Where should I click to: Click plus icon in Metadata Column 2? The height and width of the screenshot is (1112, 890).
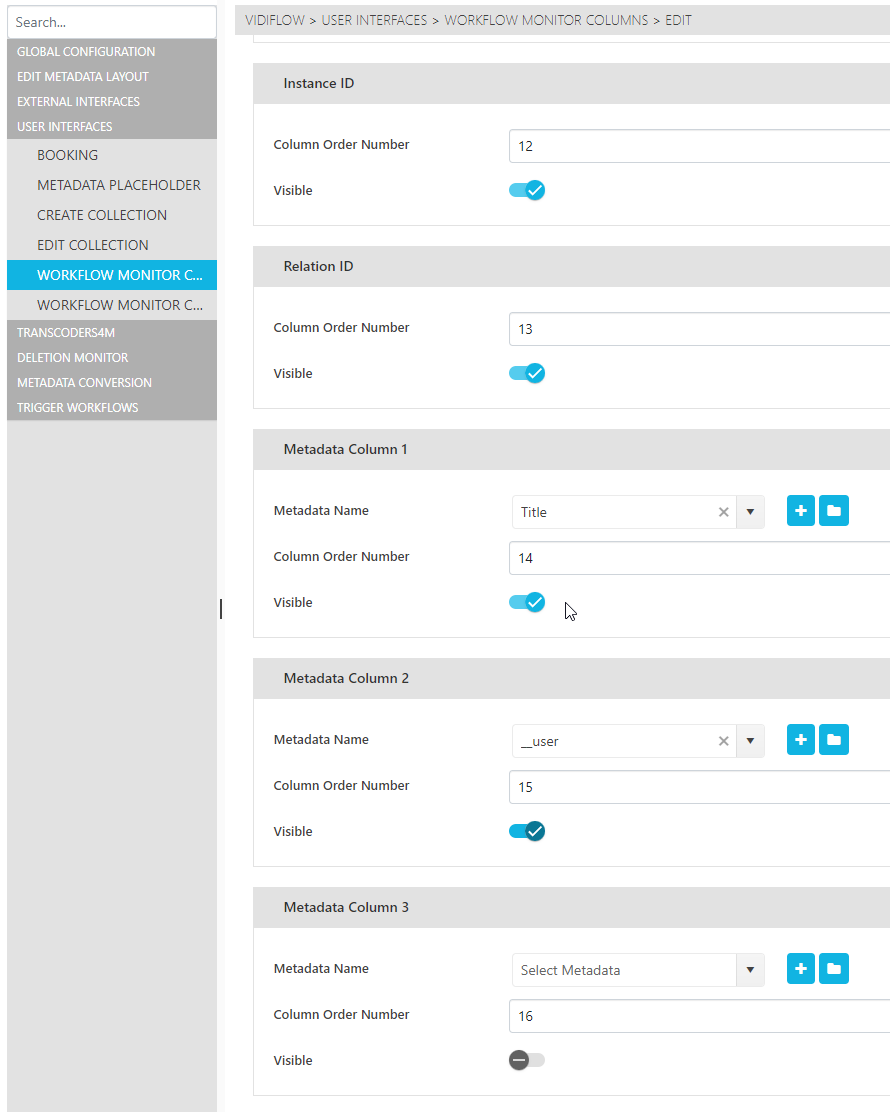tap(801, 740)
